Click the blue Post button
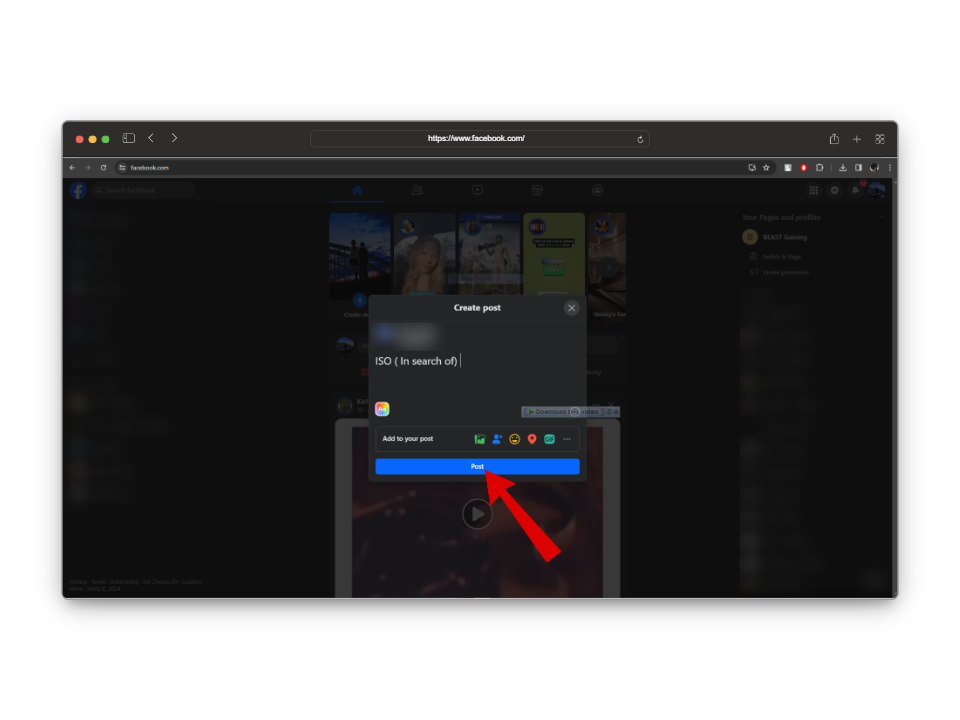 [x=477, y=466]
